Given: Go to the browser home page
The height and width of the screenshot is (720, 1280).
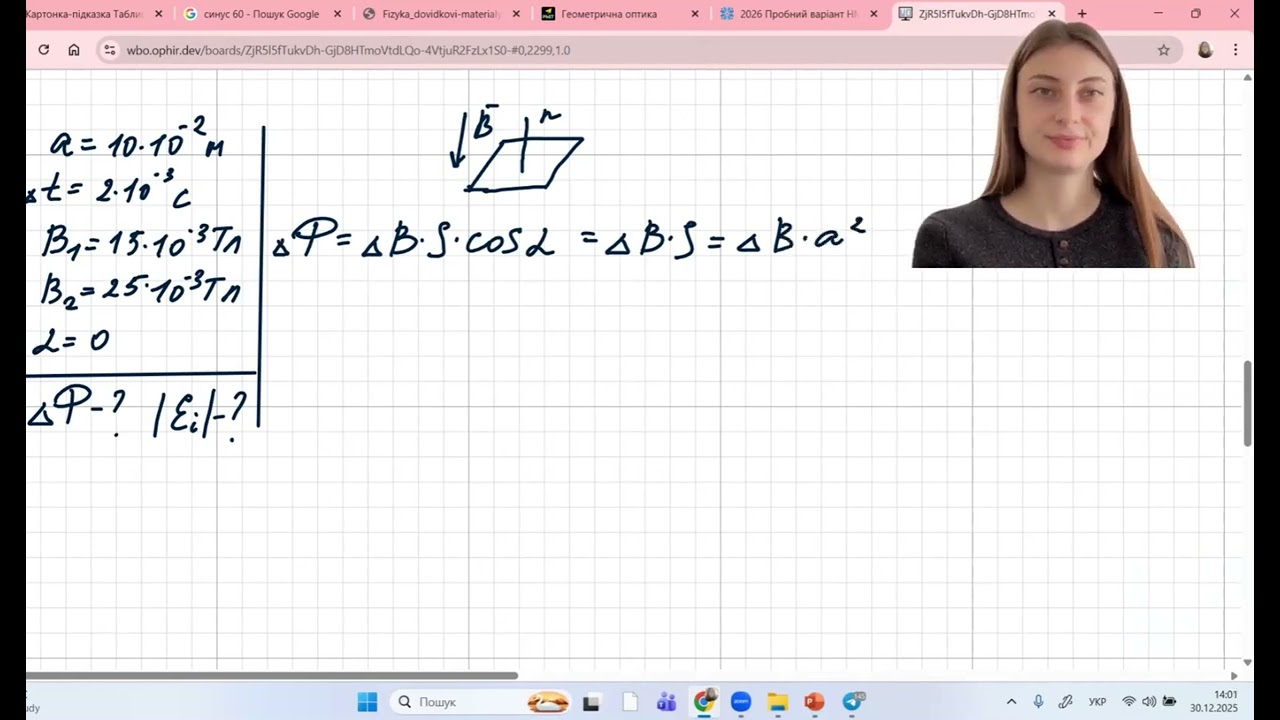Looking at the screenshot, I should [x=74, y=50].
